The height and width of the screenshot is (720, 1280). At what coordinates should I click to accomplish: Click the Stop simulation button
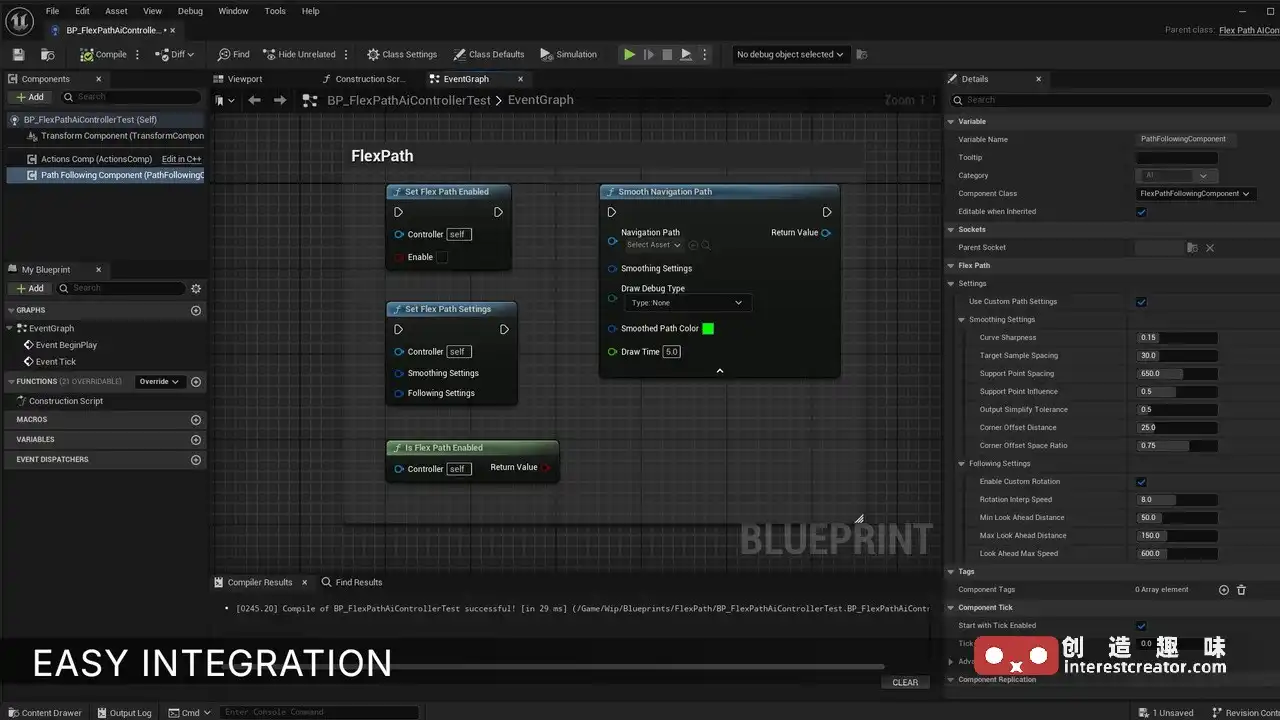[x=667, y=54]
